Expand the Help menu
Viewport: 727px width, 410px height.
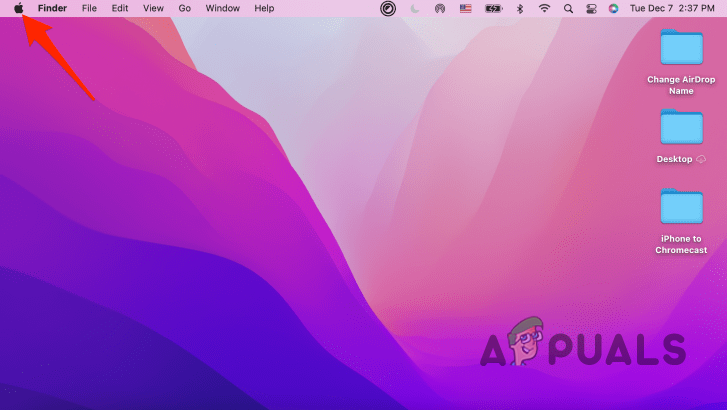tap(264, 8)
